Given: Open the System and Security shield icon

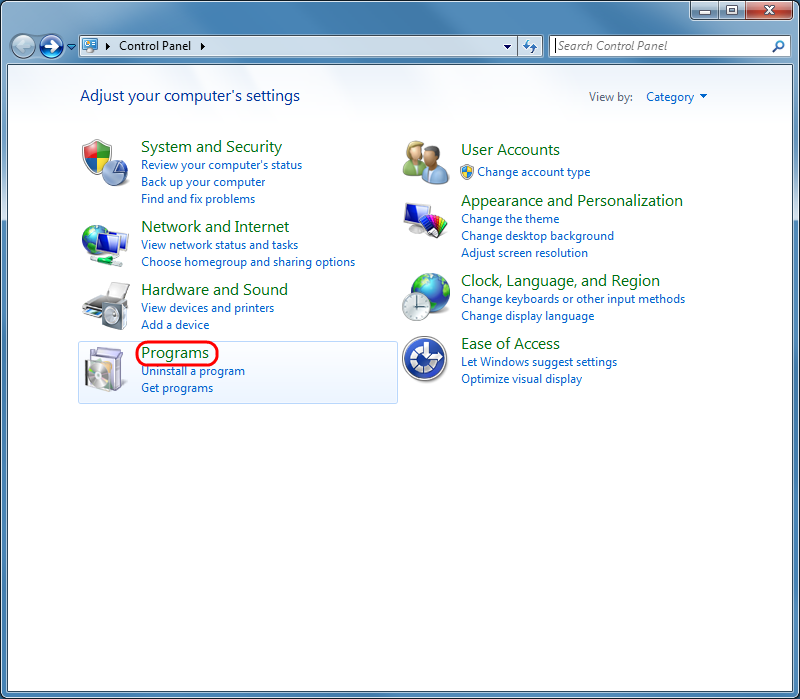Looking at the screenshot, I should point(105,163).
